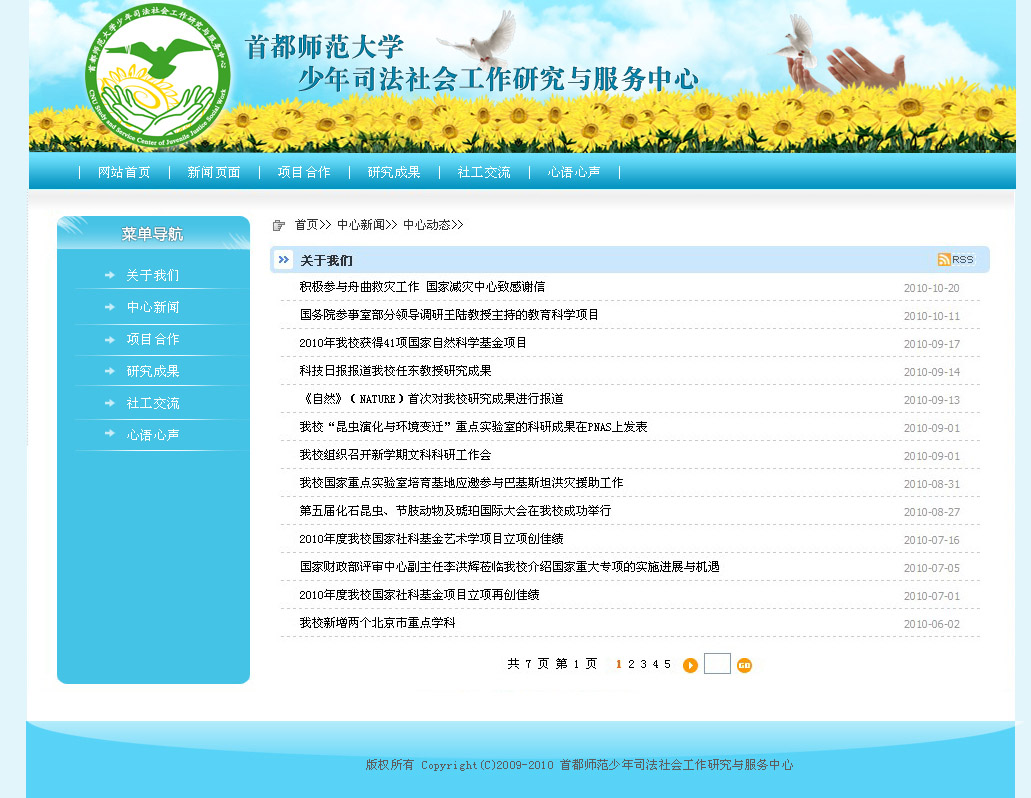
Task: Click the 首页 breadcrumb link
Action: click(x=306, y=225)
